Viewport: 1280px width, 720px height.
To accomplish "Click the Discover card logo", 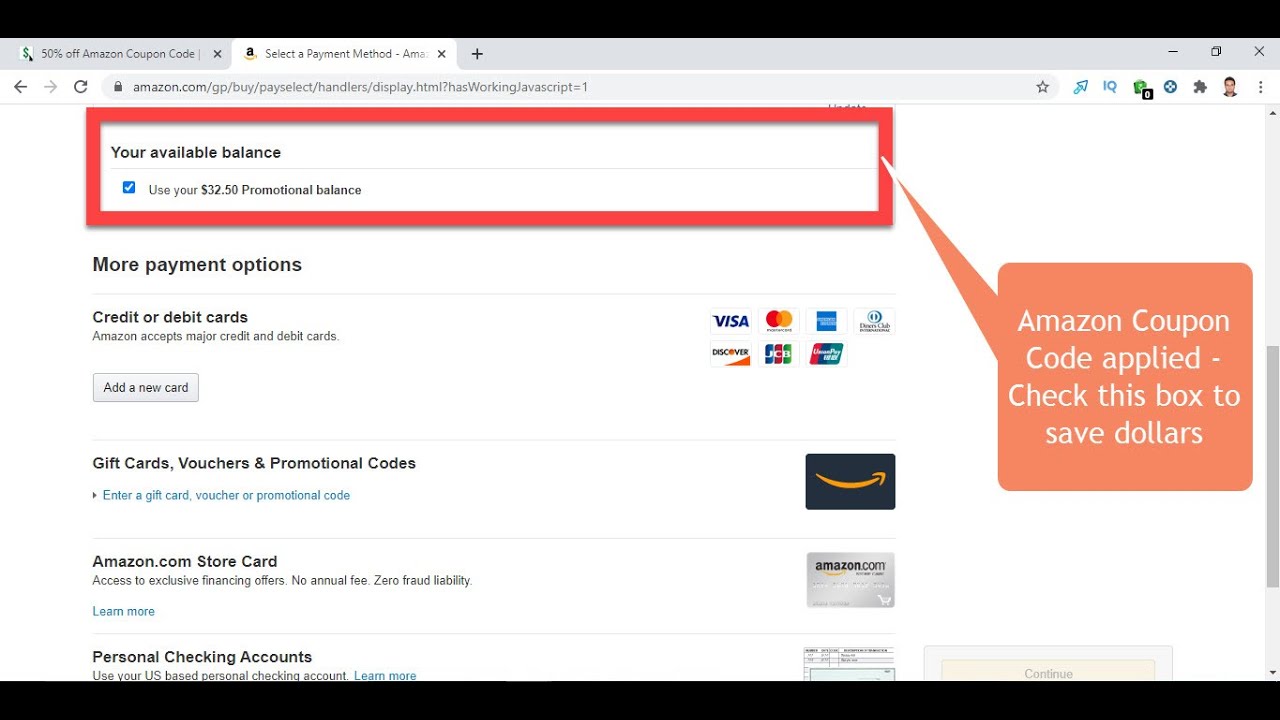I will pyautogui.click(x=730, y=354).
